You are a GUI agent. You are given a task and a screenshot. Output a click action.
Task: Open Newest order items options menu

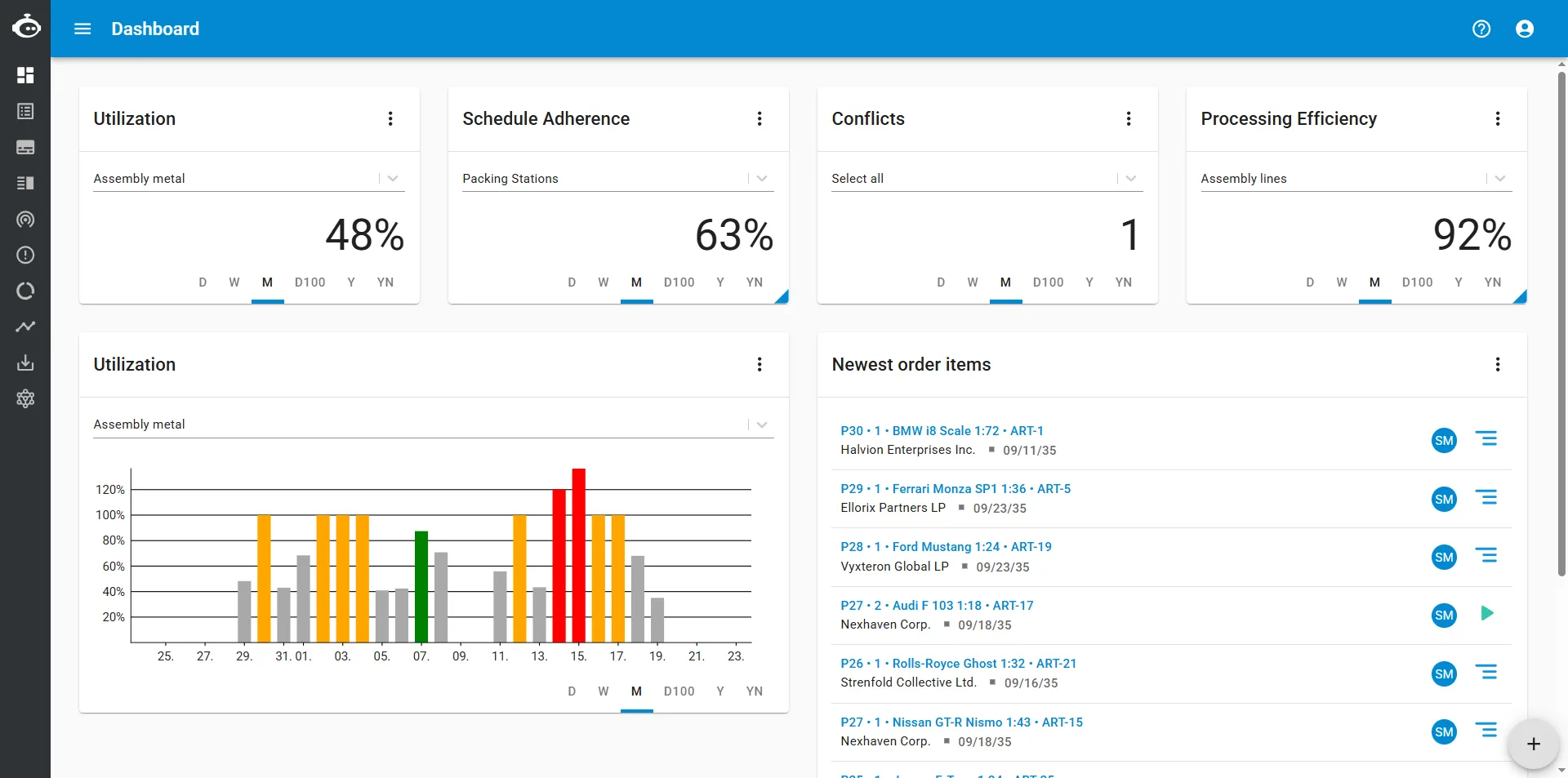[1498, 365]
